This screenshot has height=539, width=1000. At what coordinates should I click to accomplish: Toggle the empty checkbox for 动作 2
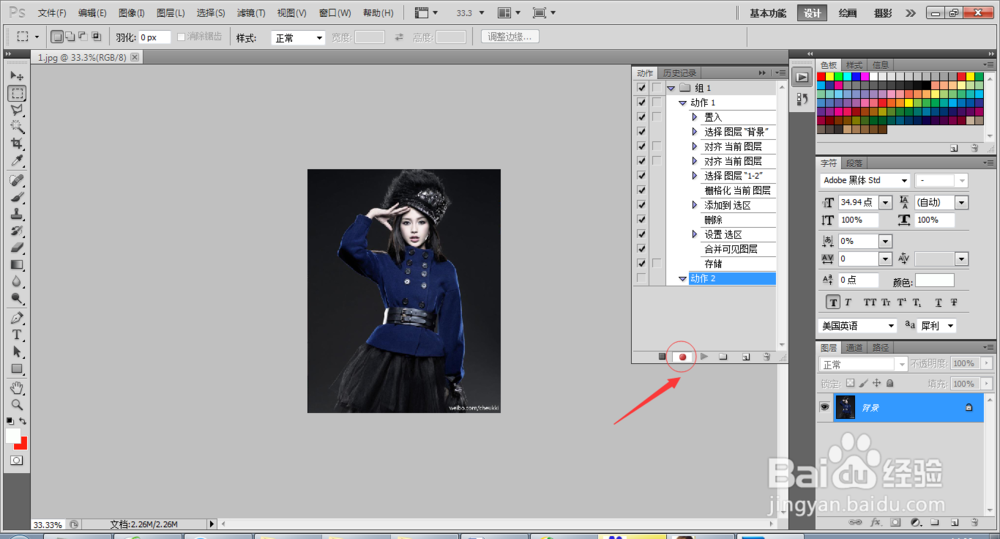[x=642, y=278]
